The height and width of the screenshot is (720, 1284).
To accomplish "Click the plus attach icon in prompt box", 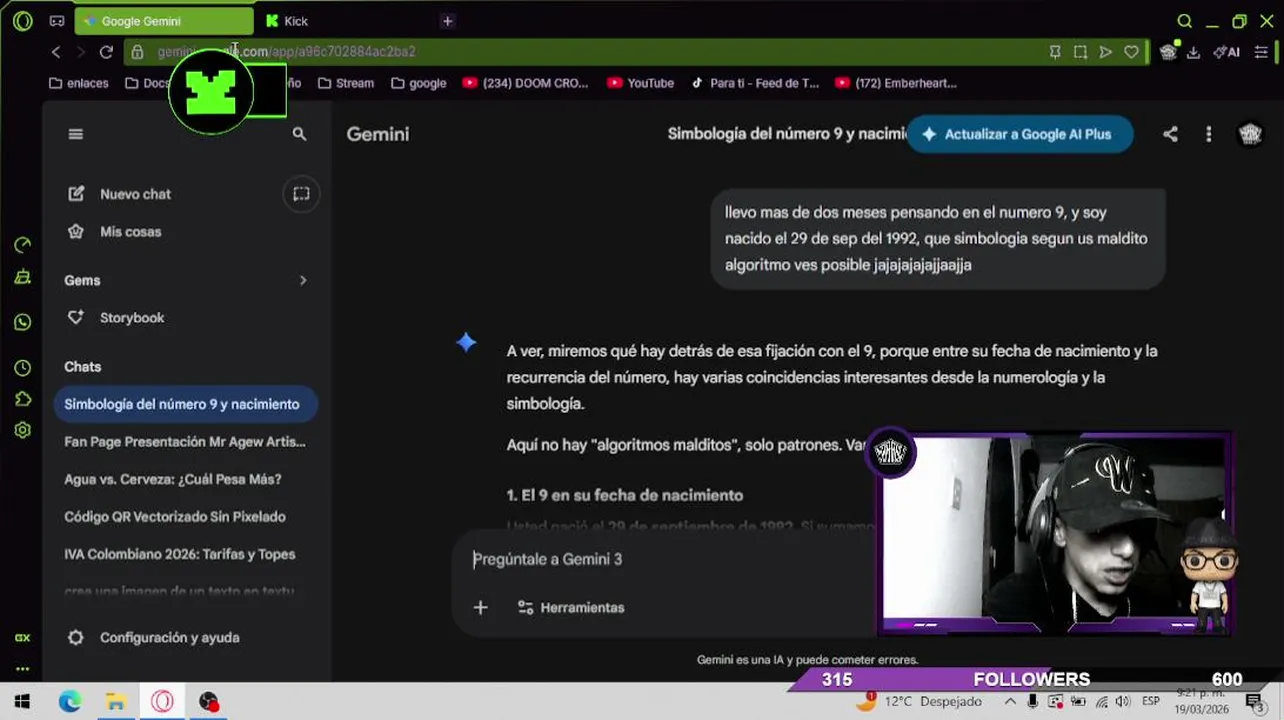I will pos(480,607).
